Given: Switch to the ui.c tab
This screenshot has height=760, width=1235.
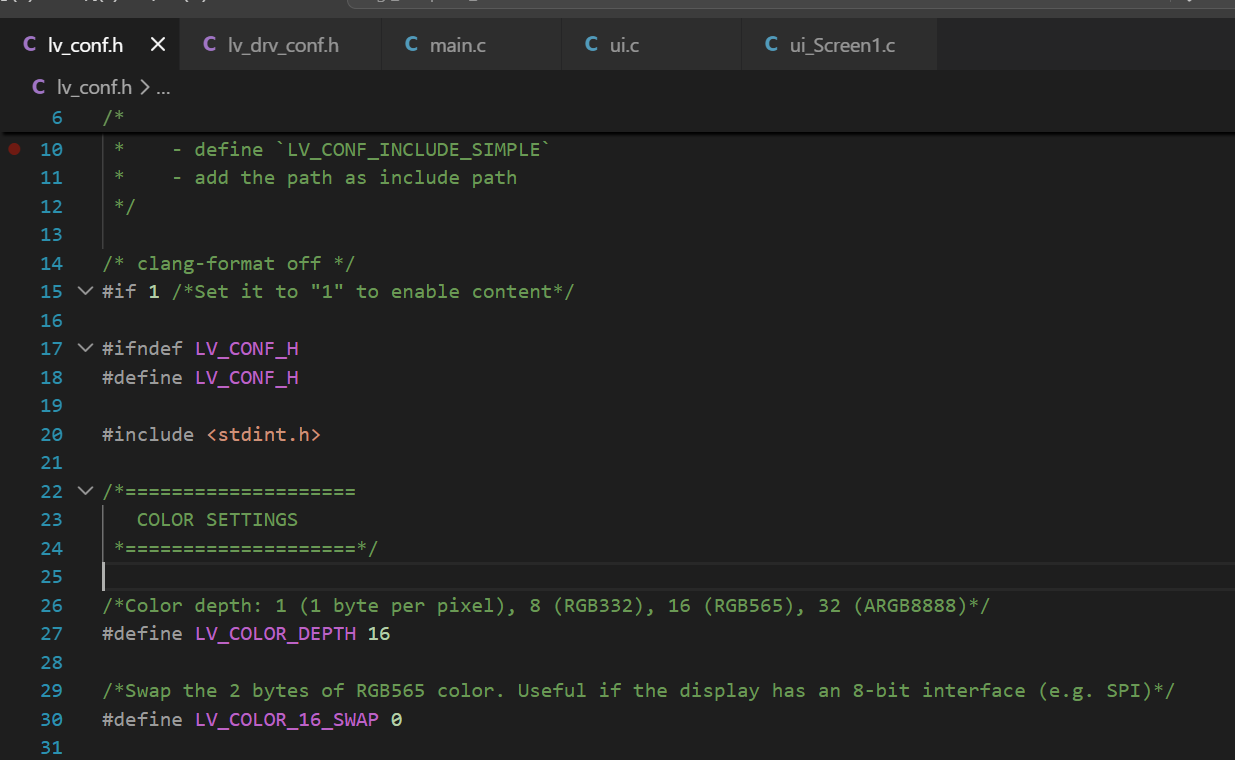Looking at the screenshot, I should [x=651, y=45].
